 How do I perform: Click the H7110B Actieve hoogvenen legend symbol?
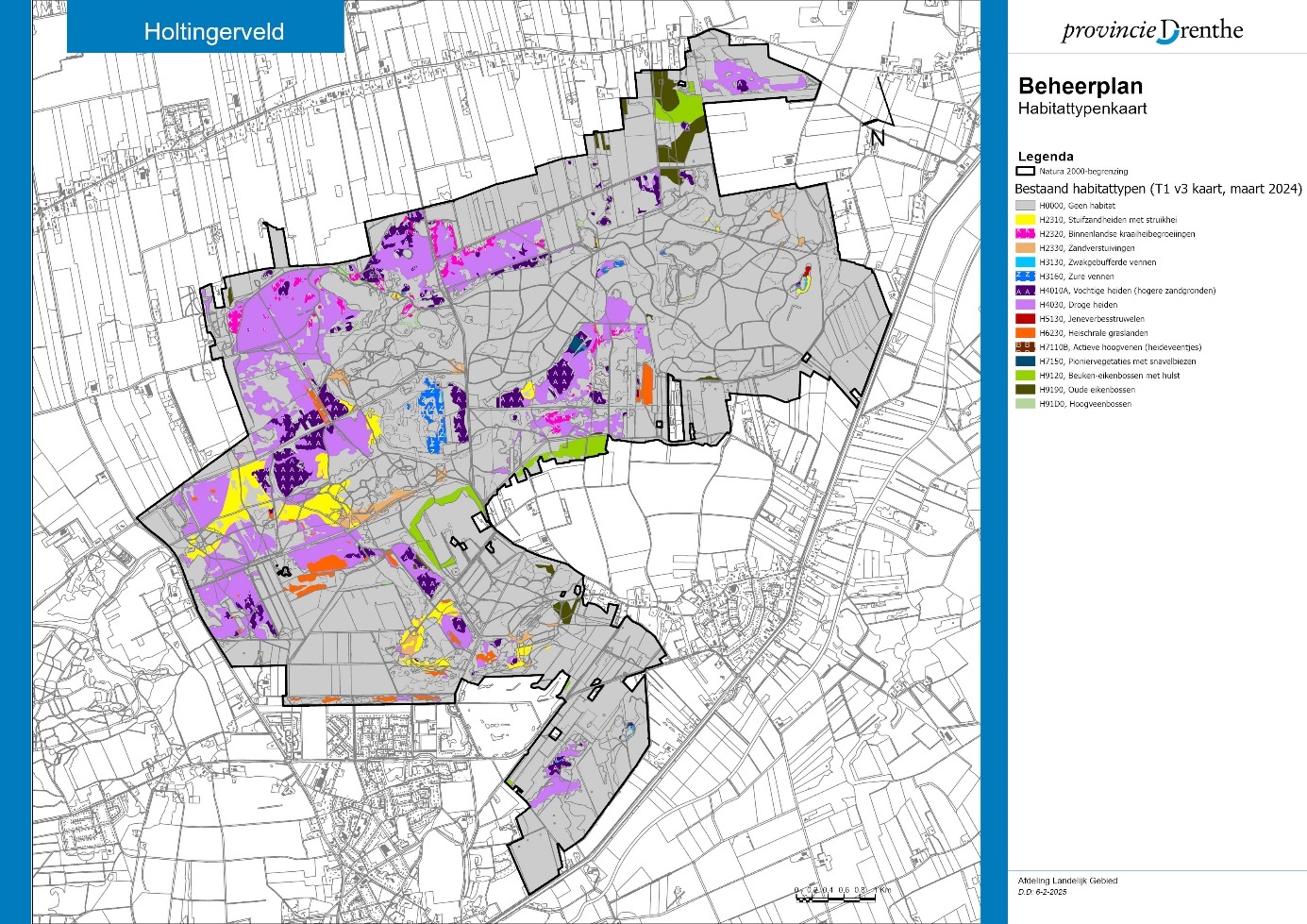click(x=1025, y=347)
